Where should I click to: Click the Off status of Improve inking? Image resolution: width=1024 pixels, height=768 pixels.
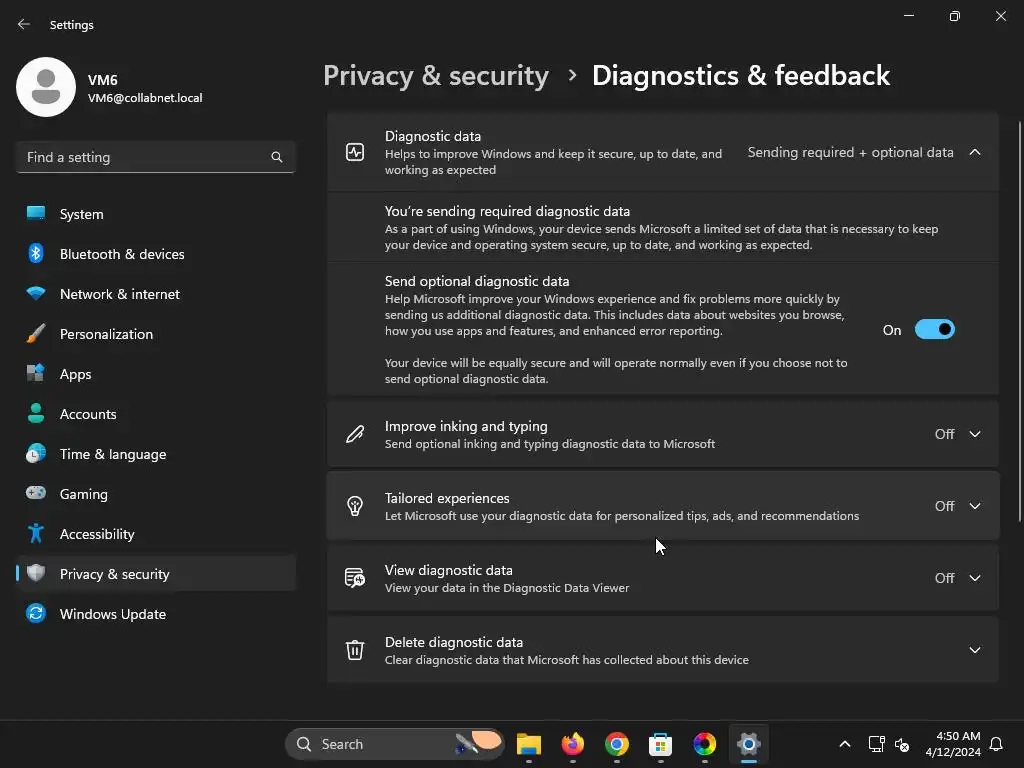944,434
